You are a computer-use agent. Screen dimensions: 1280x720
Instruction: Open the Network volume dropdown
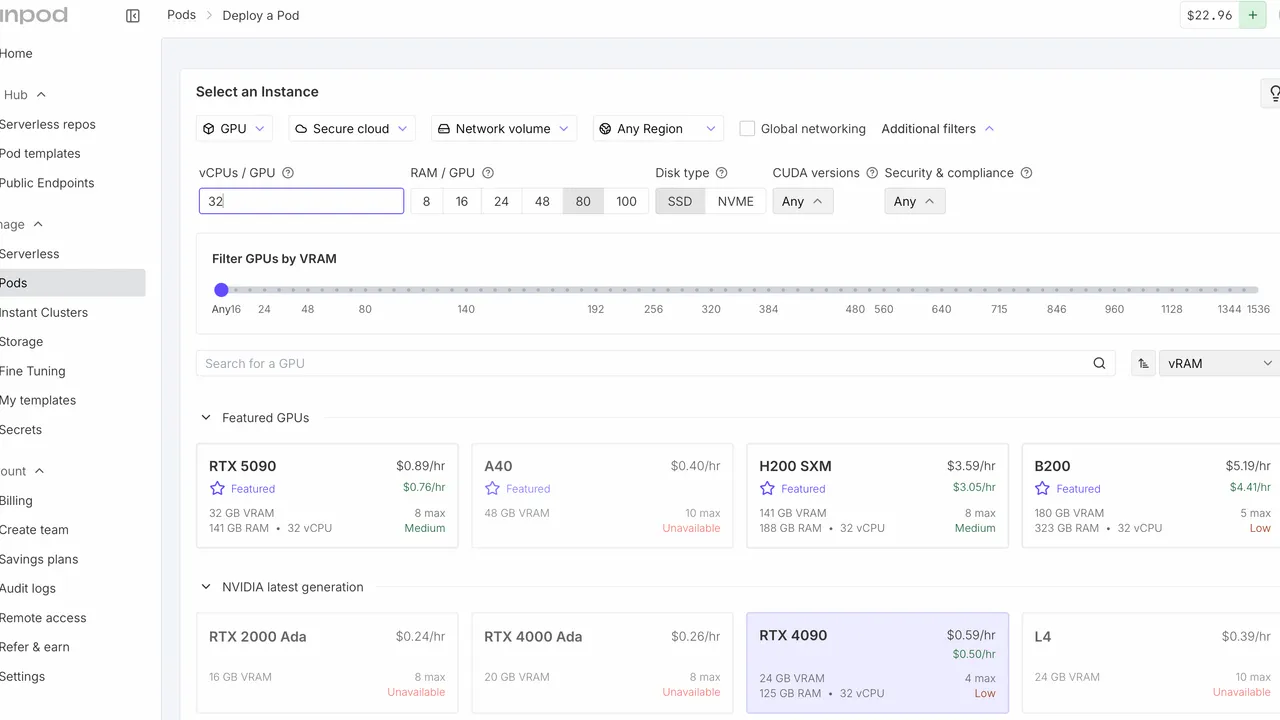[503, 129]
